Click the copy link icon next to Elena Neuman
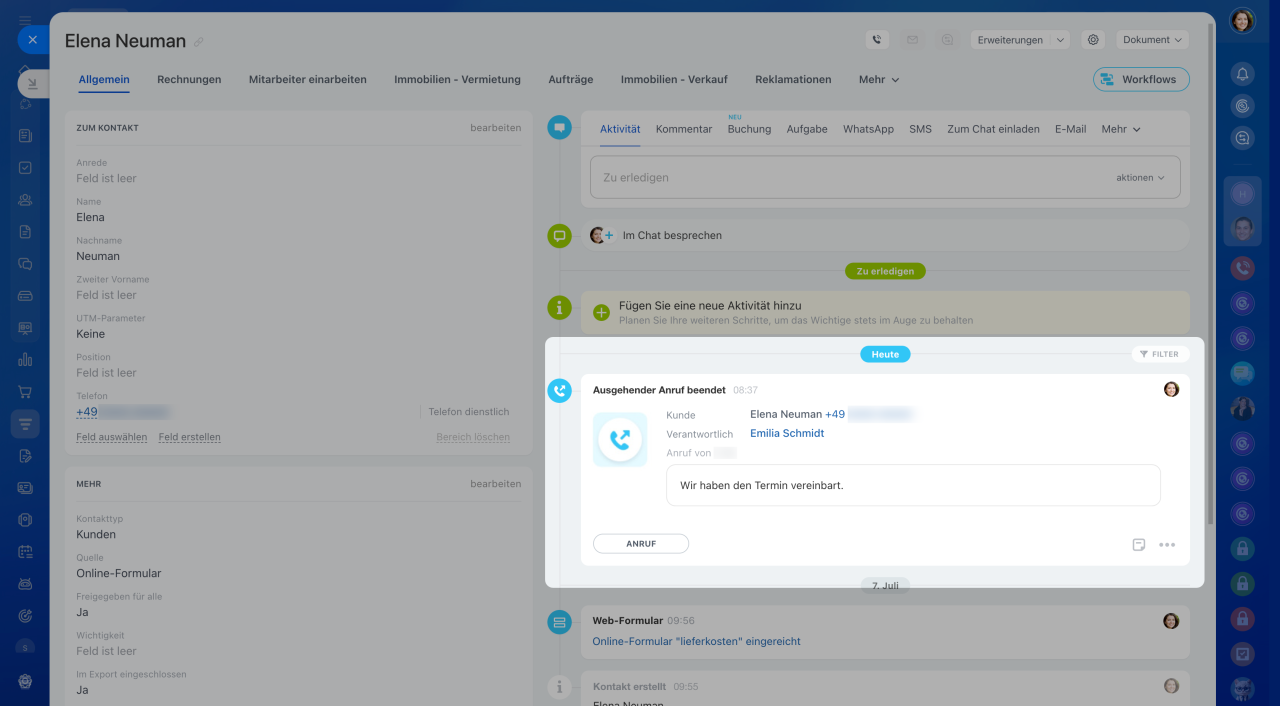 coord(199,42)
